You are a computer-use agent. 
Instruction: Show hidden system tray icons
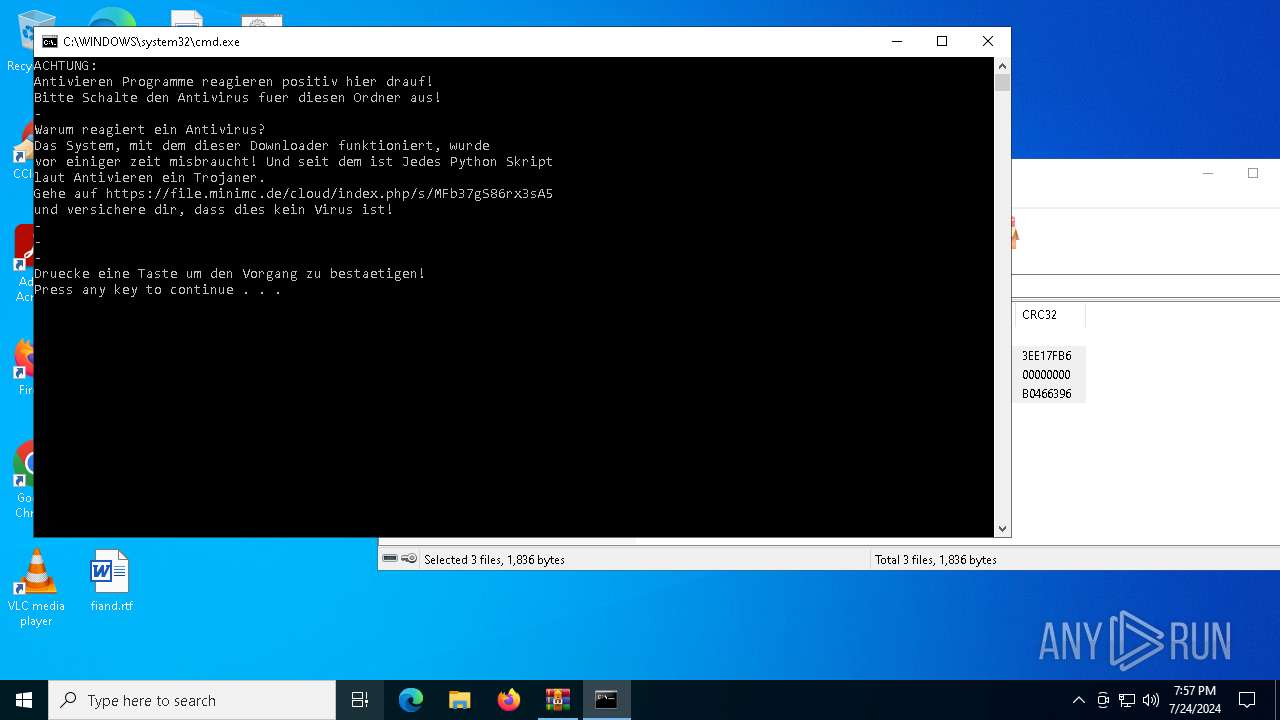pyautogui.click(x=1078, y=700)
